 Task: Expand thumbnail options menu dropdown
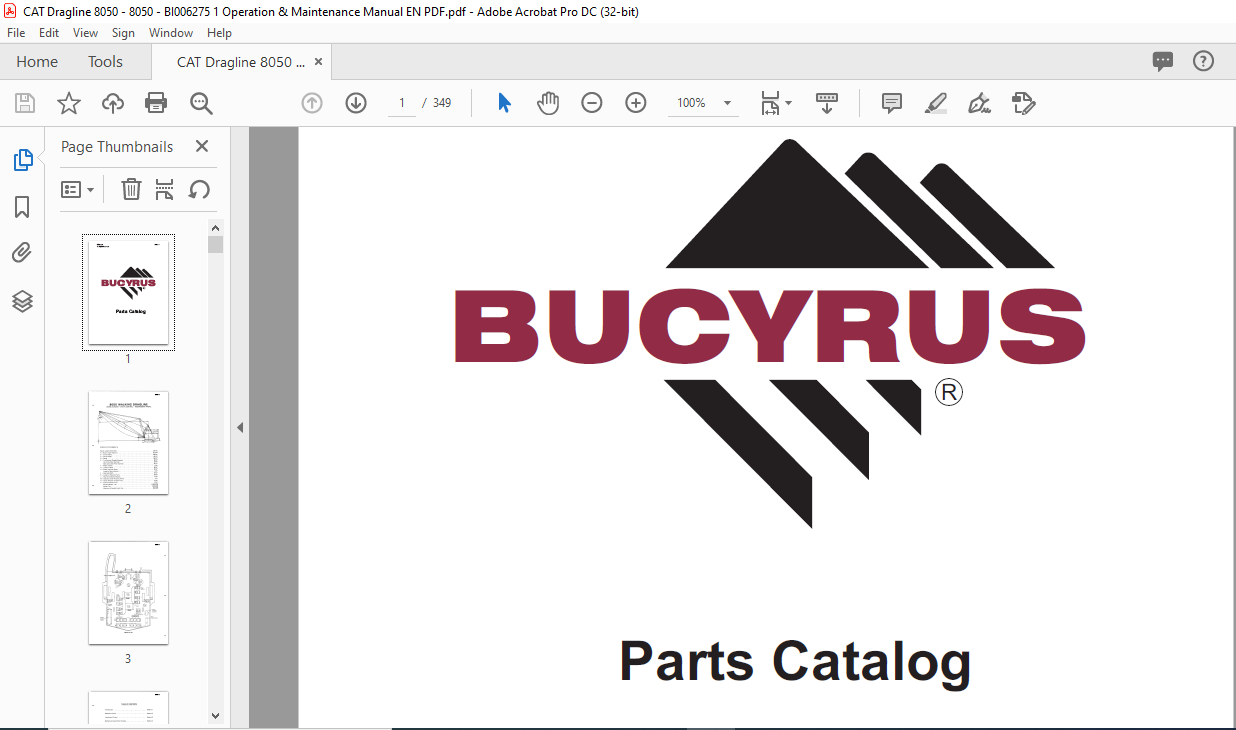[x=77, y=189]
